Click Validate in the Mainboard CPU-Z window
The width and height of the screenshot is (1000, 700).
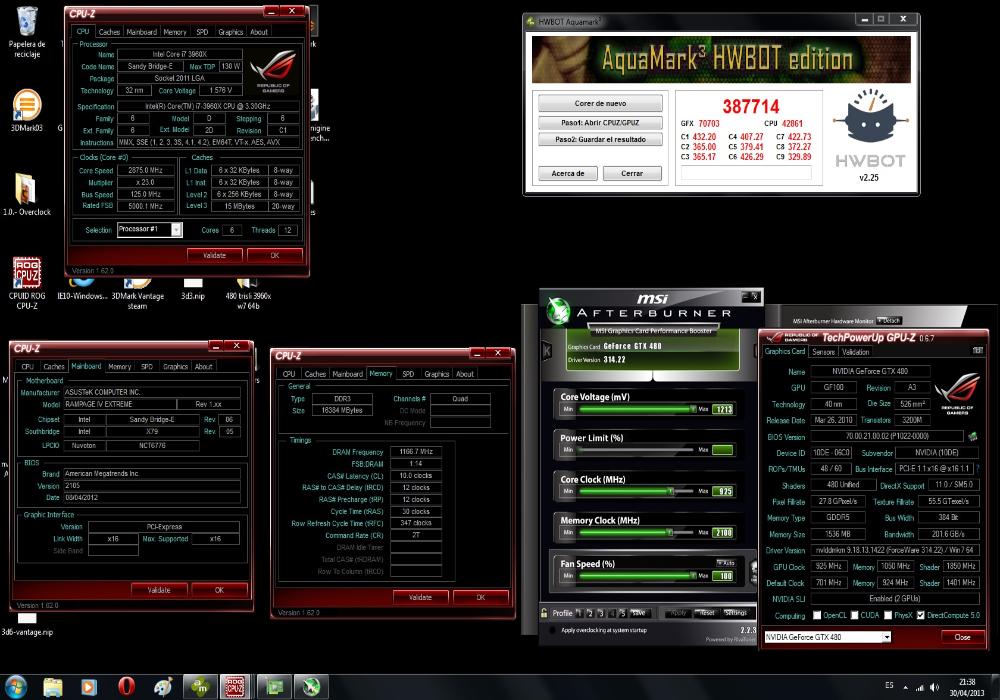(159, 590)
